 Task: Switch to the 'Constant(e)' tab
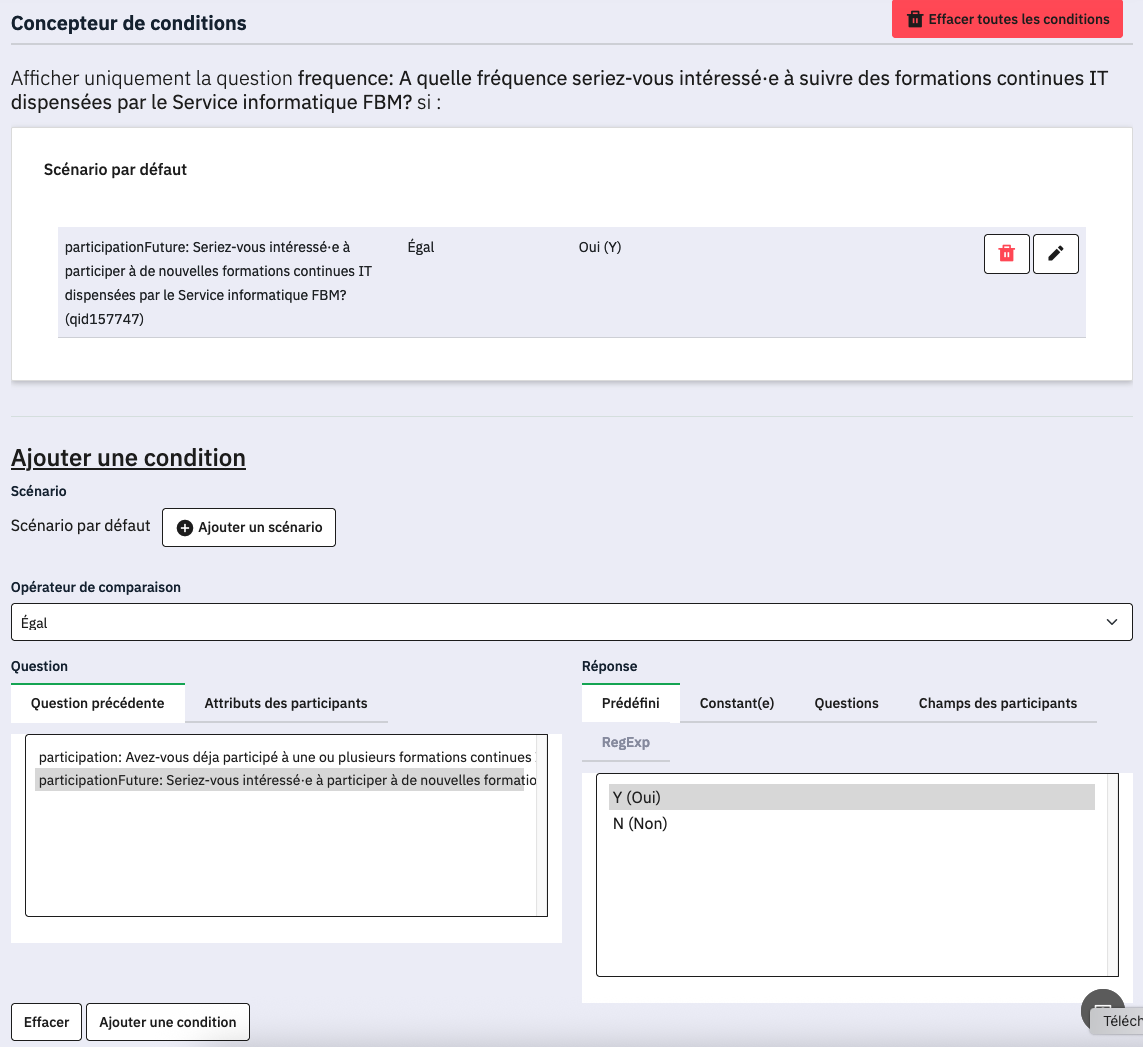coord(736,703)
